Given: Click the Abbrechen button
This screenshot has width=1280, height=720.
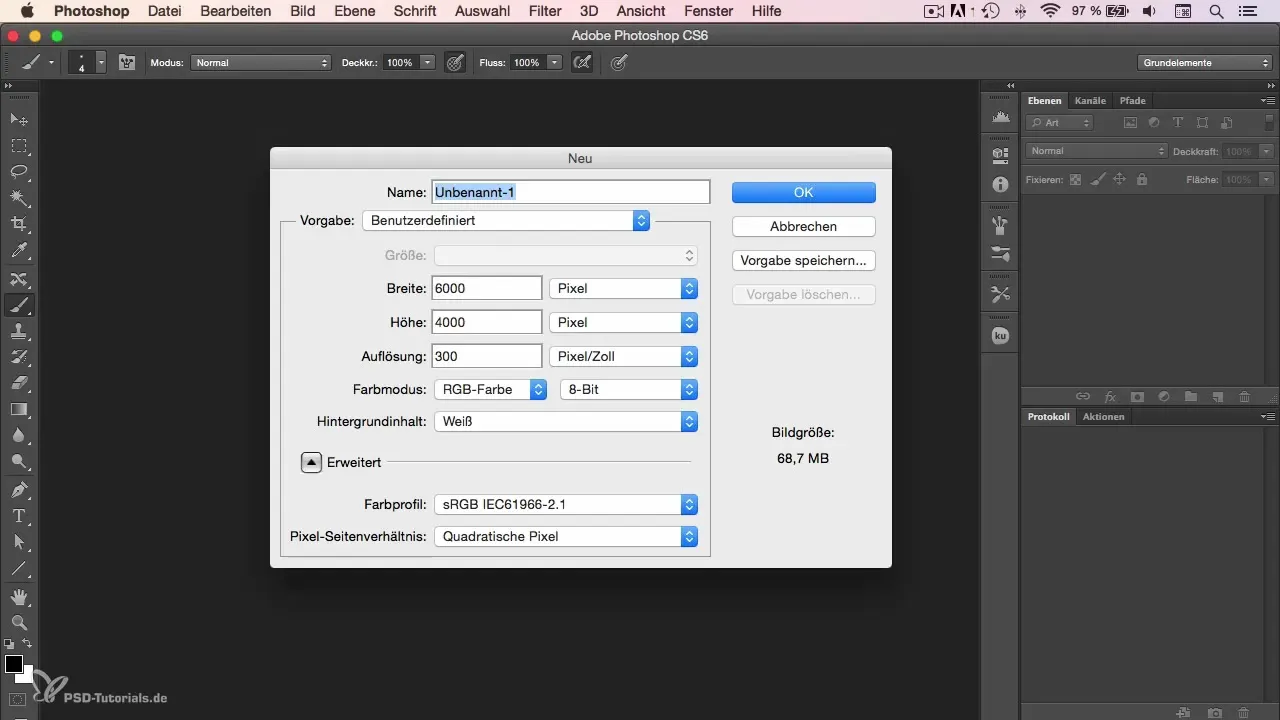Looking at the screenshot, I should tap(804, 226).
